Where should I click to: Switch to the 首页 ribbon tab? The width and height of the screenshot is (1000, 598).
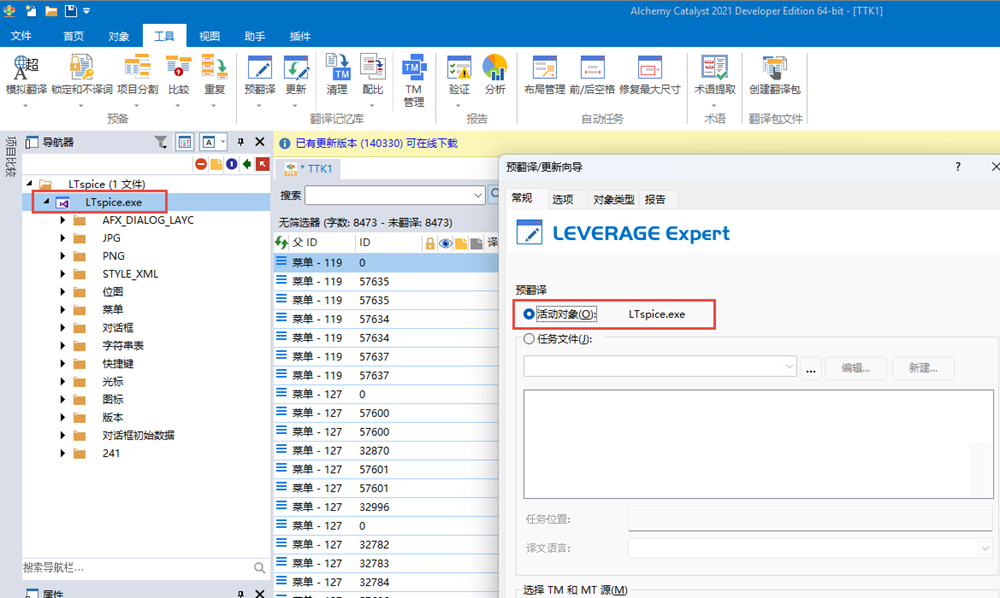click(x=73, y=36)
